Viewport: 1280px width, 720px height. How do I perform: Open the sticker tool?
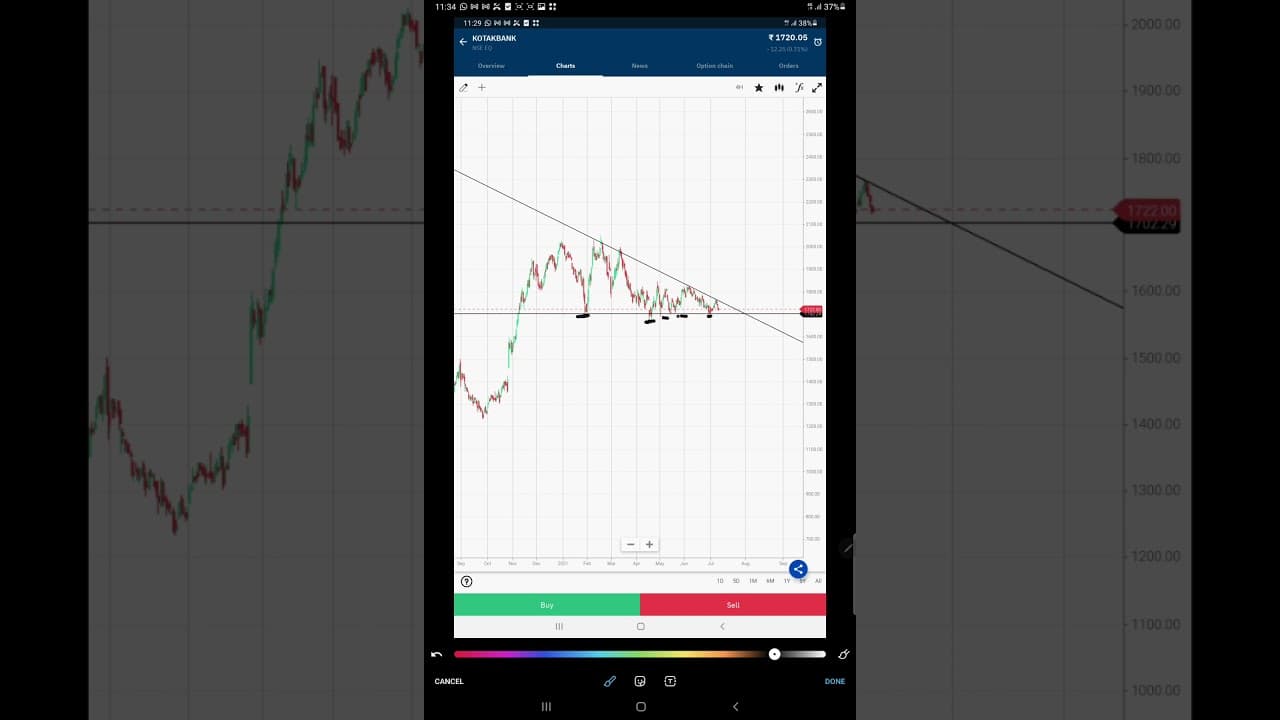click(640, 681)
